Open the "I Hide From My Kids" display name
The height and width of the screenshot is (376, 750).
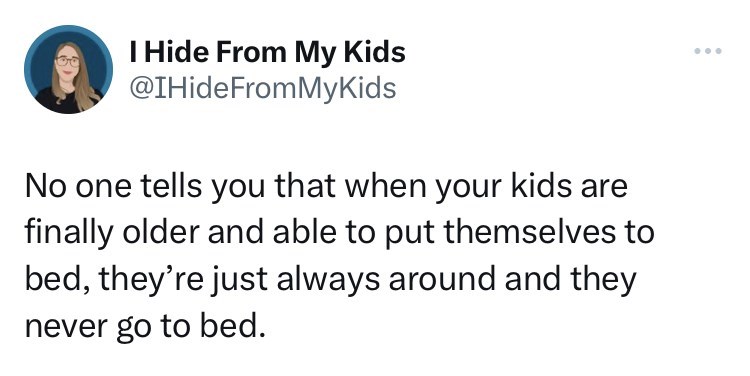tap(267, 52)
